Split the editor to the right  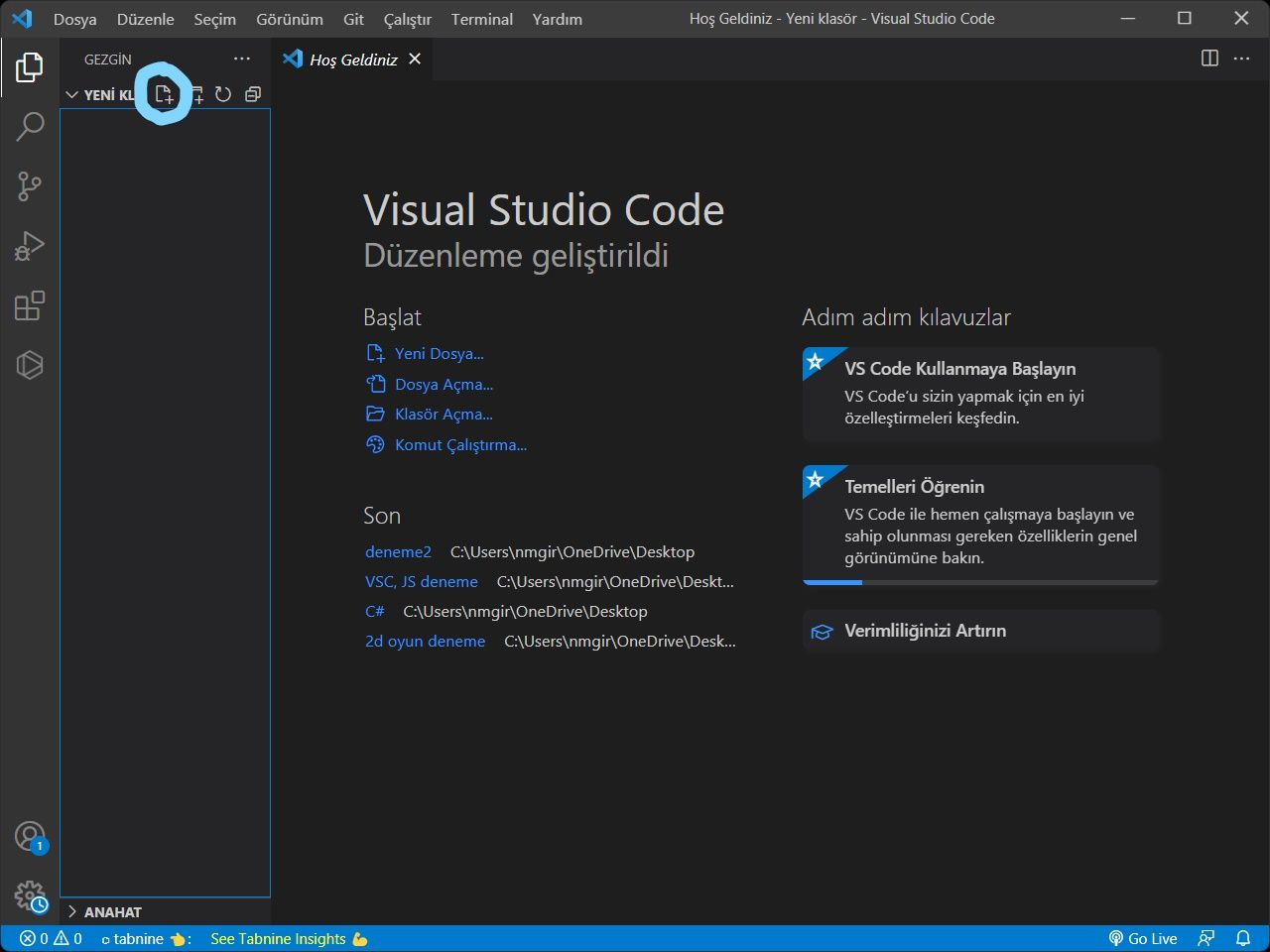1209,59
